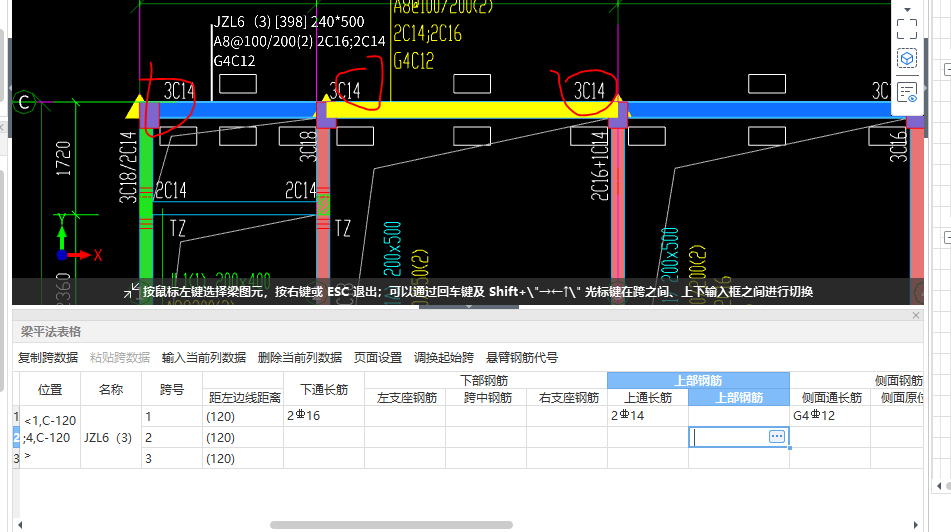The image size is (951, 532).
Task: Select the 左支座钢筋 column header
Action: click(405, 398)
